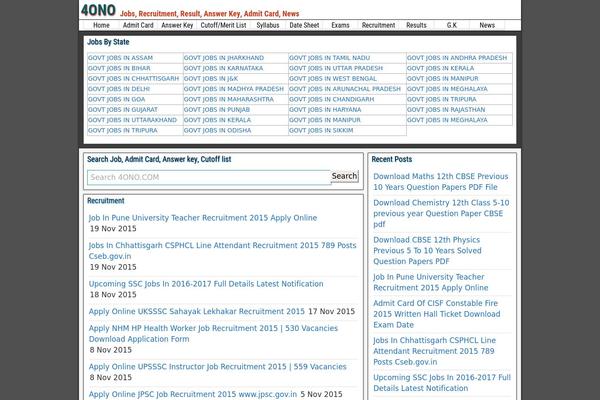Open the Results menu item

point(416,25)
